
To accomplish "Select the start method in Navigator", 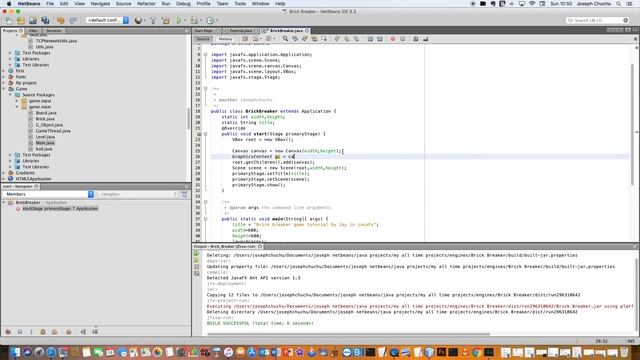I will 60,209.
